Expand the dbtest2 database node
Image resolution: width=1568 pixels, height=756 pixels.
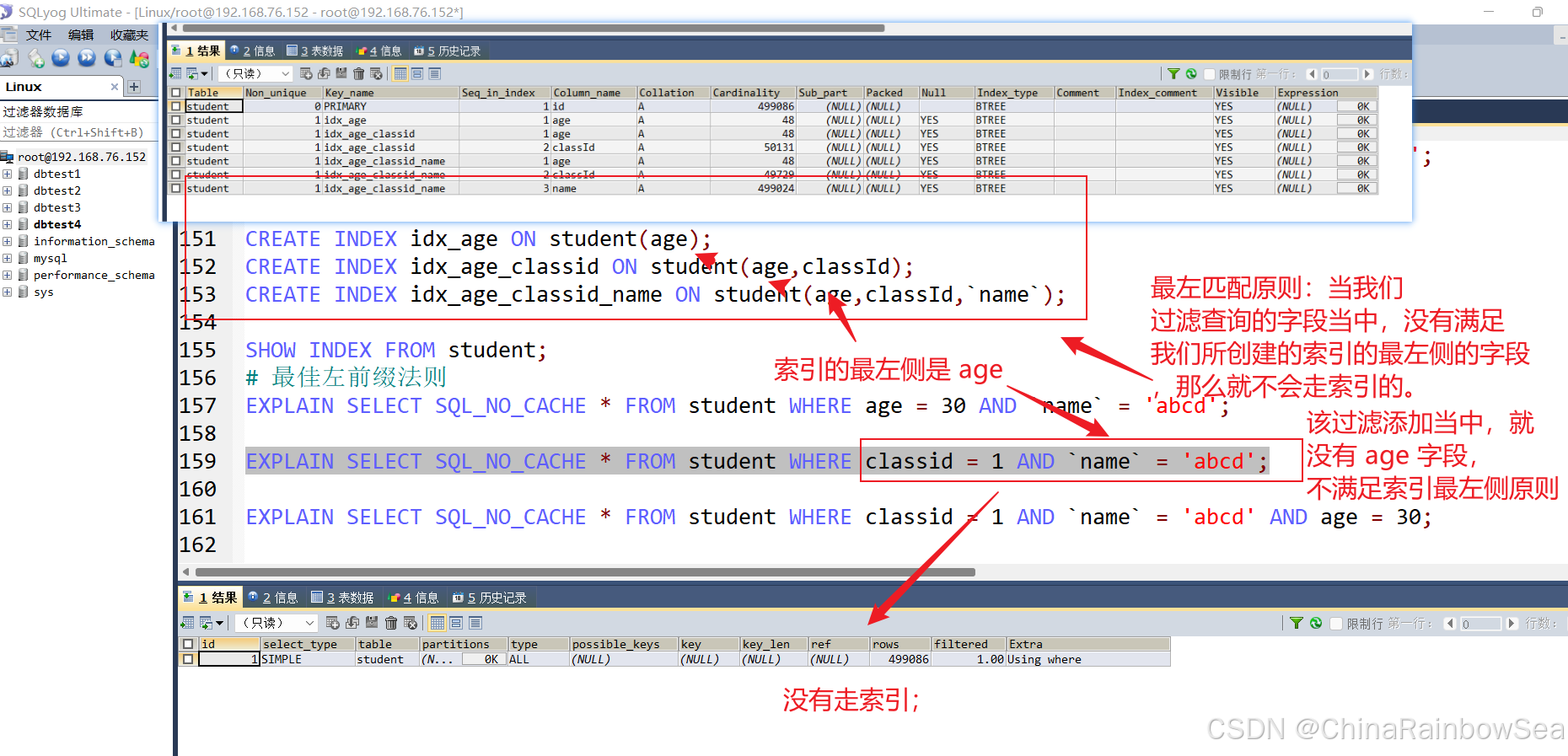click(x=7, y=190)
